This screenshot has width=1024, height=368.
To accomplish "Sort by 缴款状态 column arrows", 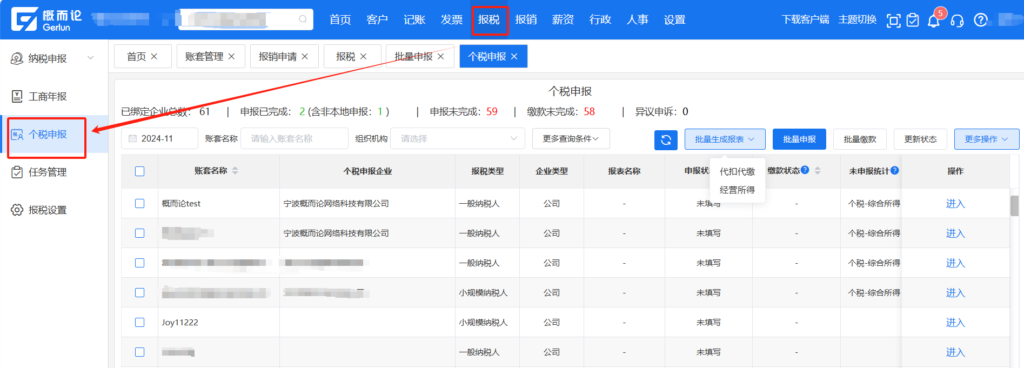I will pyautogui.click(x=817, y=171).
